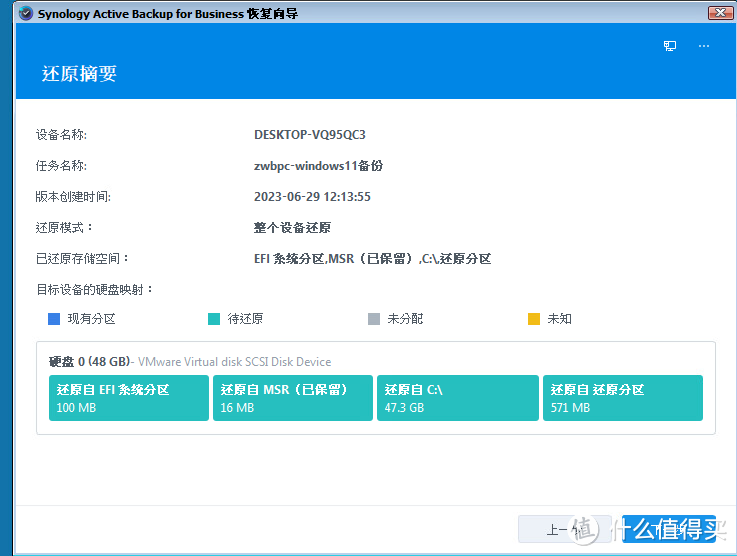737x556 pixels.
Task: Click the yellow 未知 legend swatch
Action: click(534, 319)
